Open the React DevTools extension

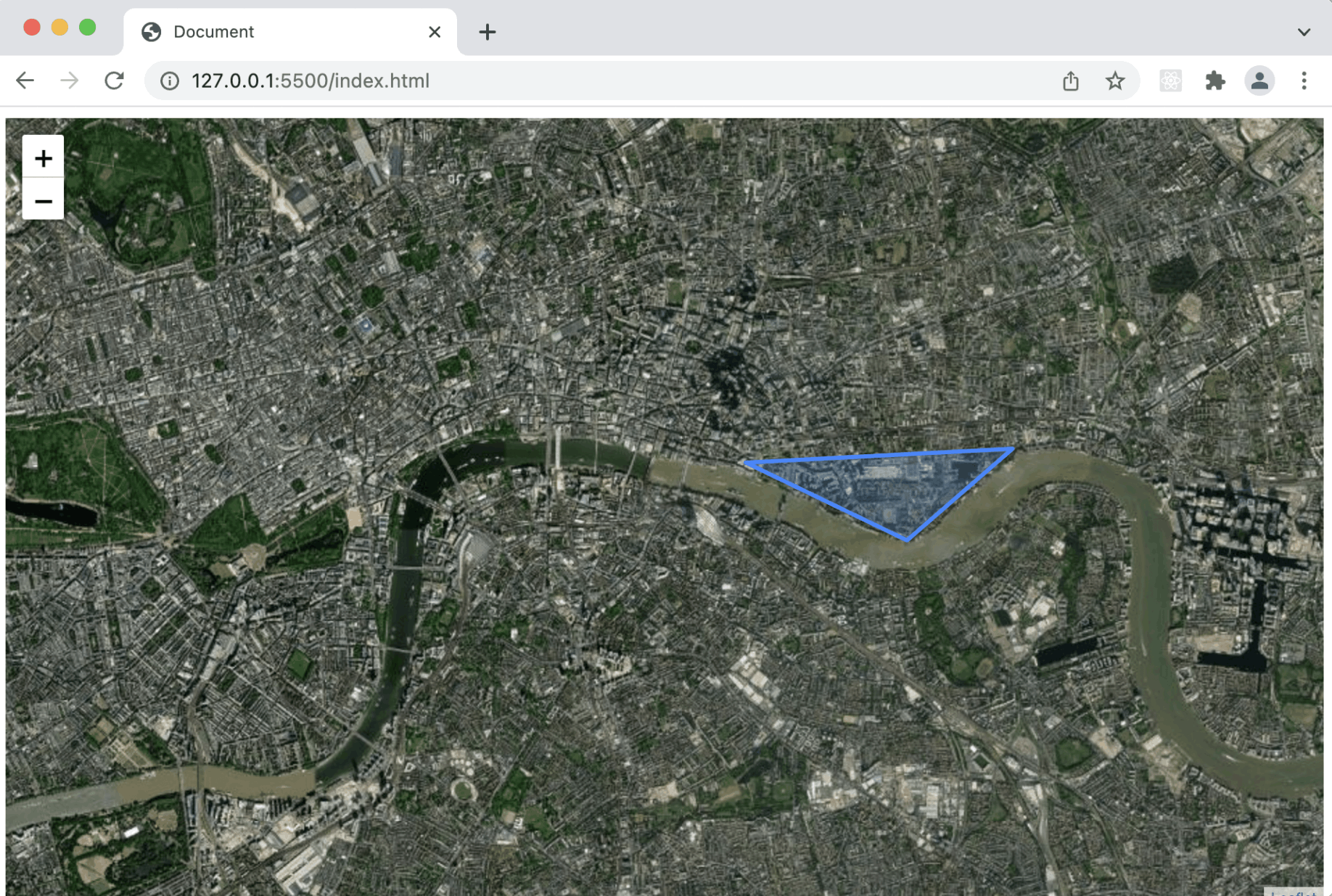point(1170,81)
